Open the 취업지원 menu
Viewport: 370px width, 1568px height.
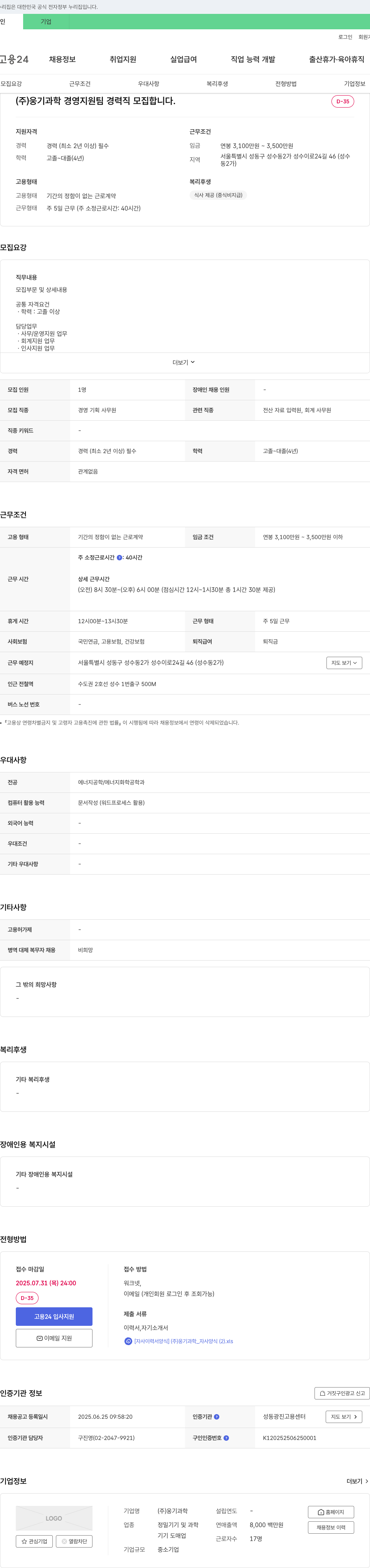[x=123, y=59]
